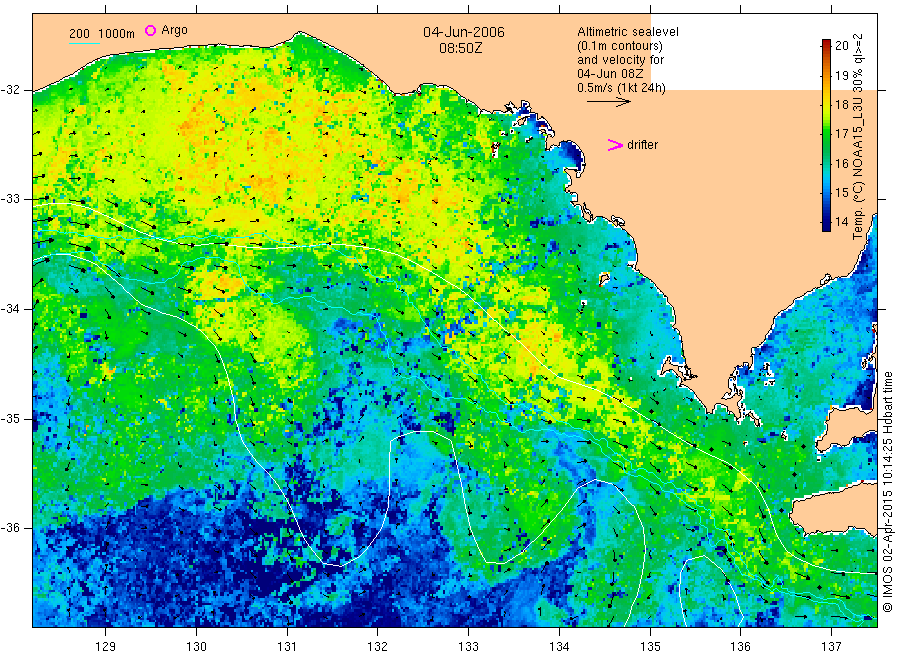
Task: Click the '(0.1m contours)' legend line
Action: tap(619, 46)
